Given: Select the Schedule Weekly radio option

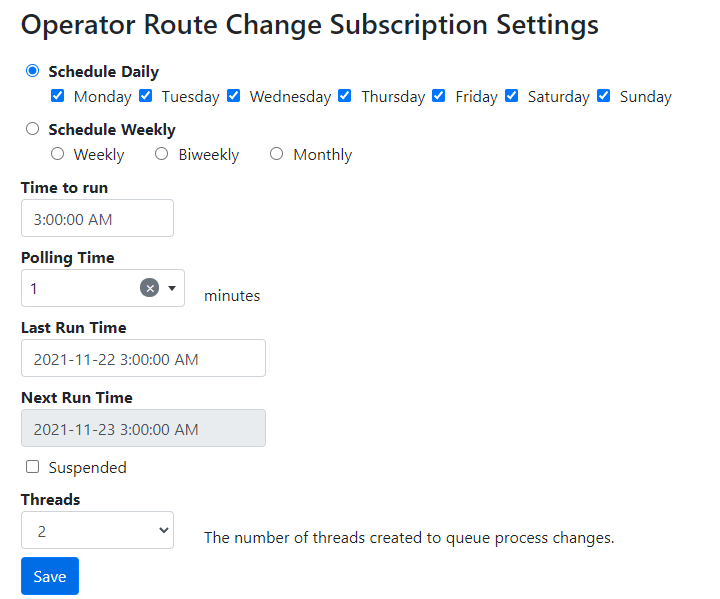Looking at the screenshot, I should tap(33, 129).
